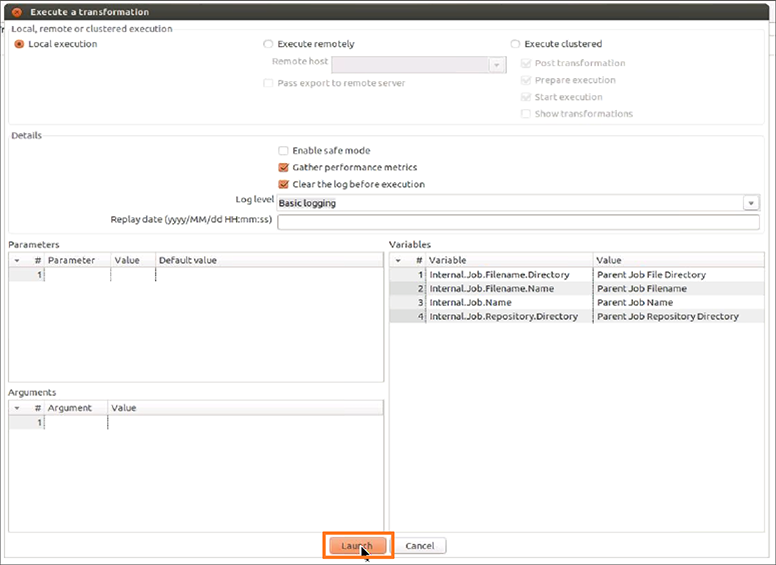This screenshot has height=565, width=776.
Task: Open Arguments table sort arrow
Action: (x=17, y=408)
